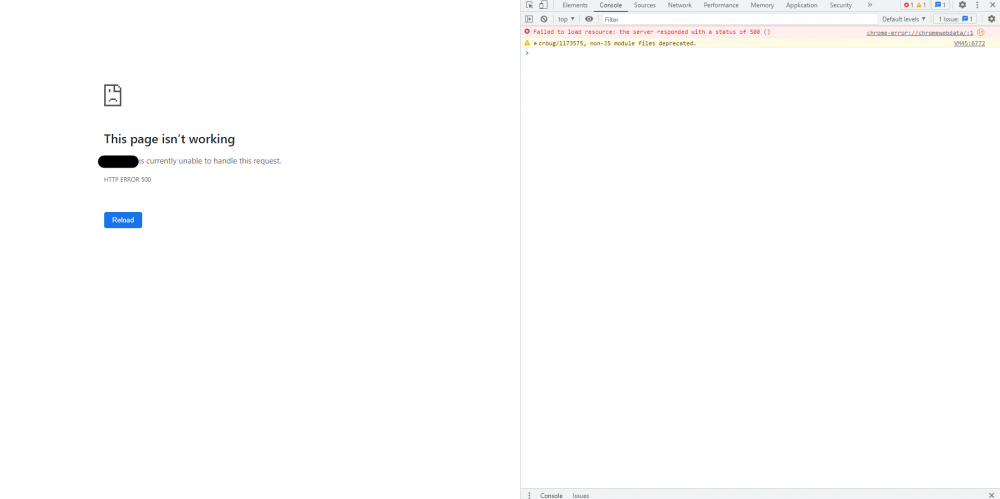Open console settings gear icon

pos(991,19)
